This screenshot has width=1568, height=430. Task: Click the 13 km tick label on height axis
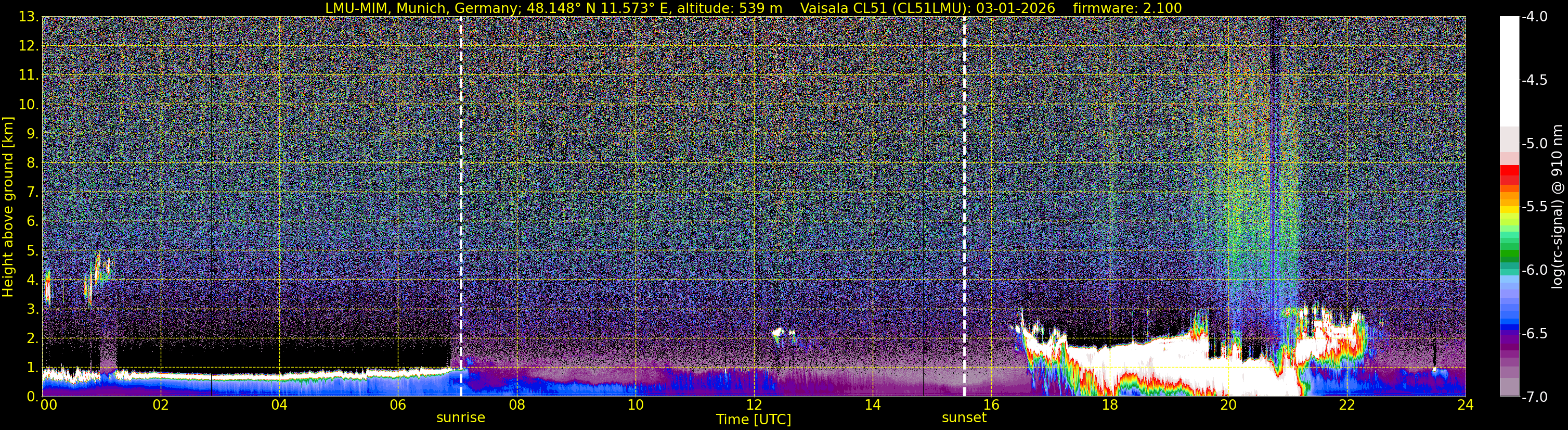tap(28, 17)
